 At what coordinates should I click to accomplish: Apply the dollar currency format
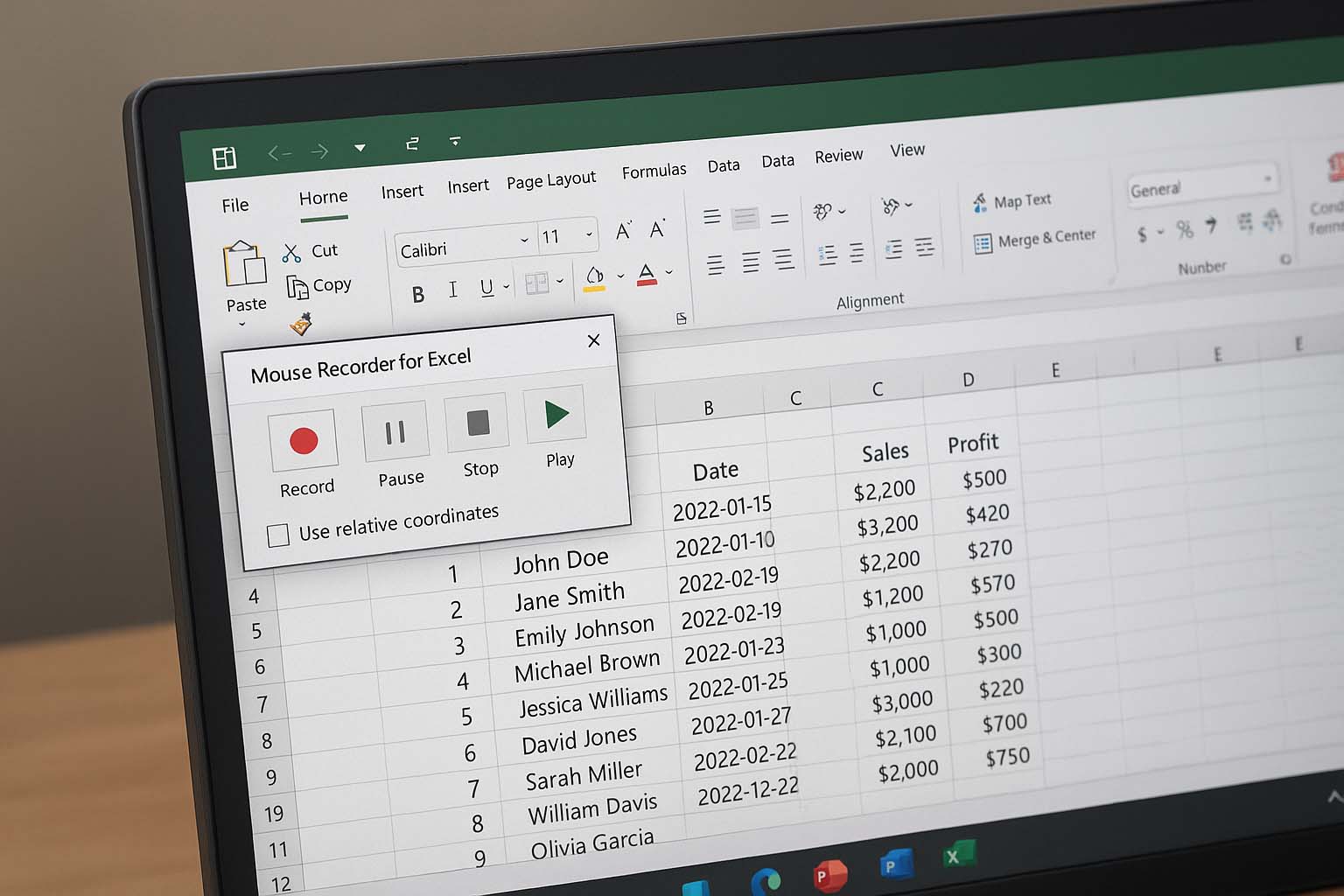click(x=1142, y=234)
